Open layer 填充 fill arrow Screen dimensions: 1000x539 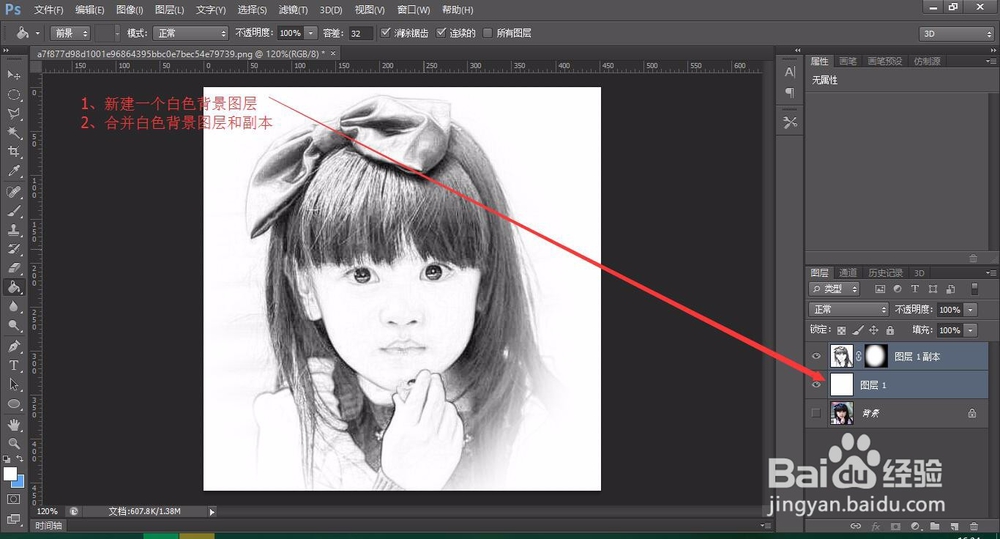tap(971, 330)
